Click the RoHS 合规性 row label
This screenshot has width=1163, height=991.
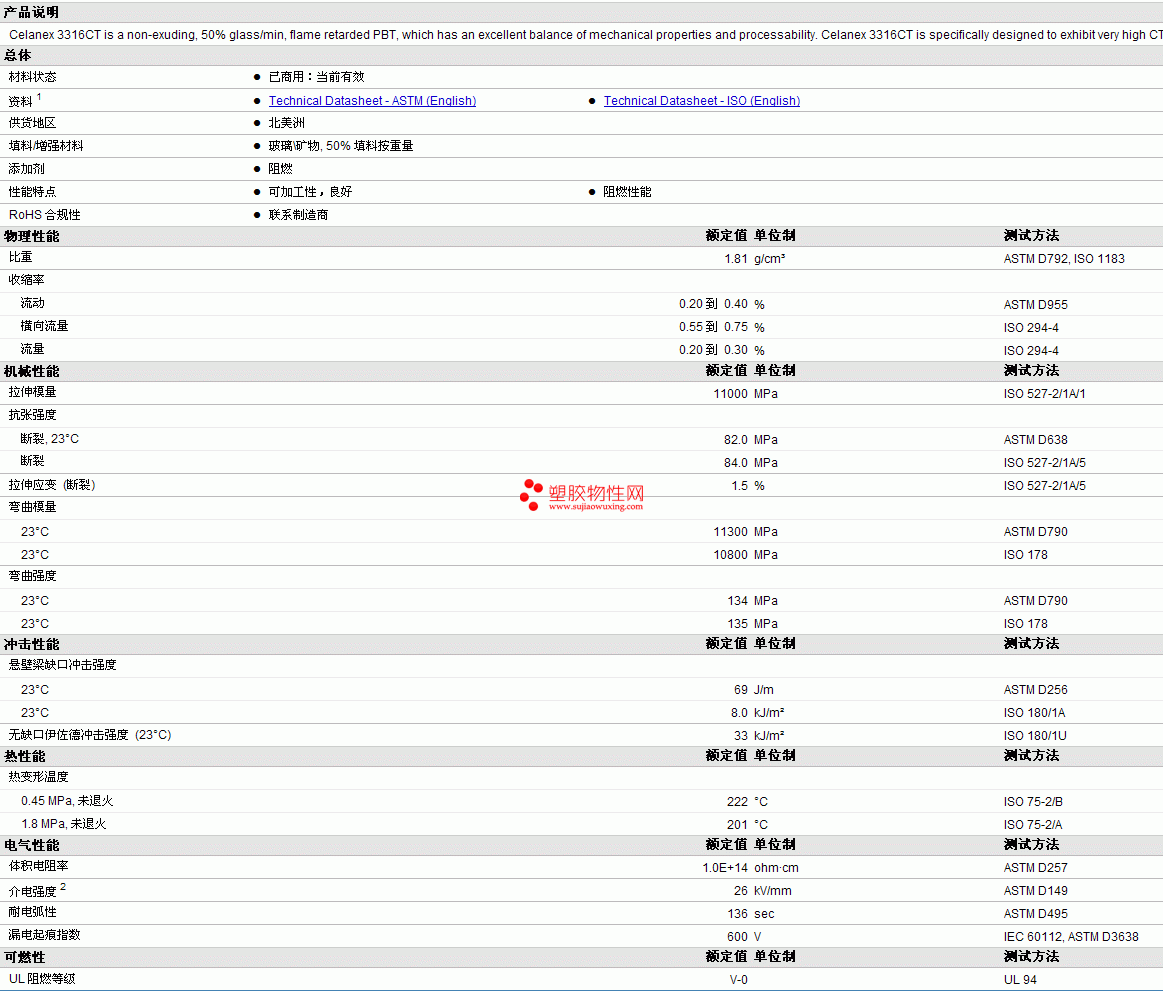point(45,215)
